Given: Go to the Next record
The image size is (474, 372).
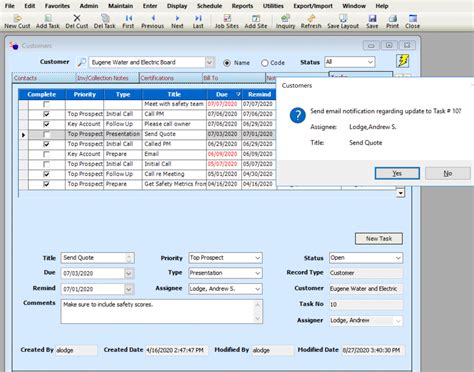Looking at the screenshot, I should pyautogui.click(x=177, y=21).
